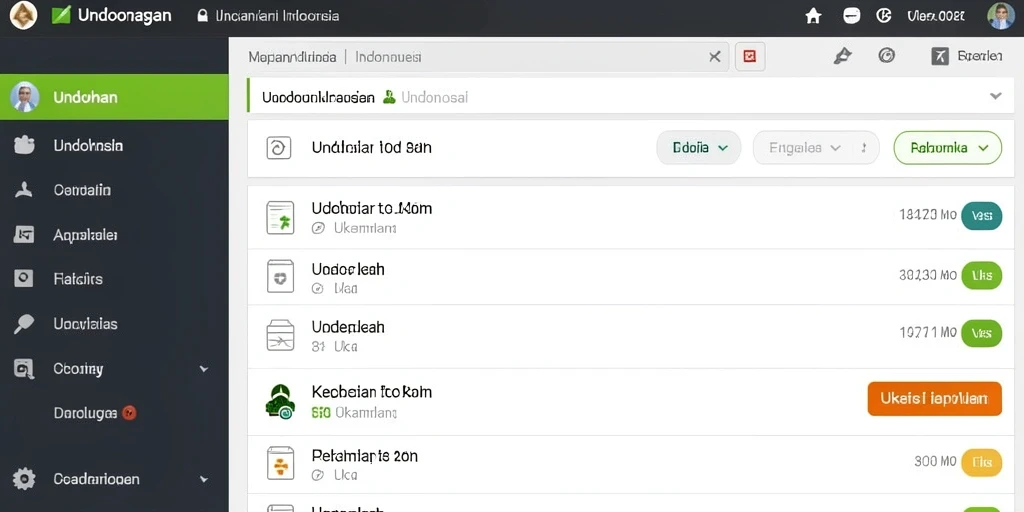Click the home icon in top bar
The height and width of the screenshot is (512, 1024).
(x=813, y=16)
